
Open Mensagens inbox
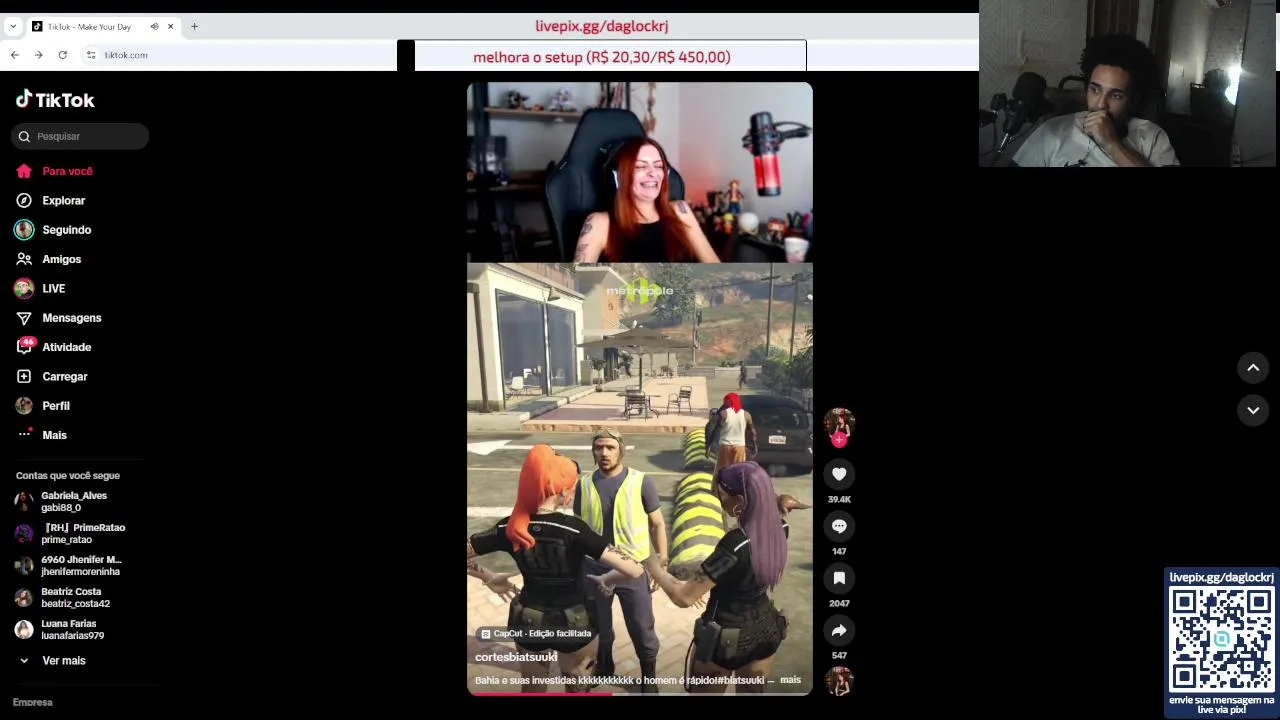click(59, 318)
